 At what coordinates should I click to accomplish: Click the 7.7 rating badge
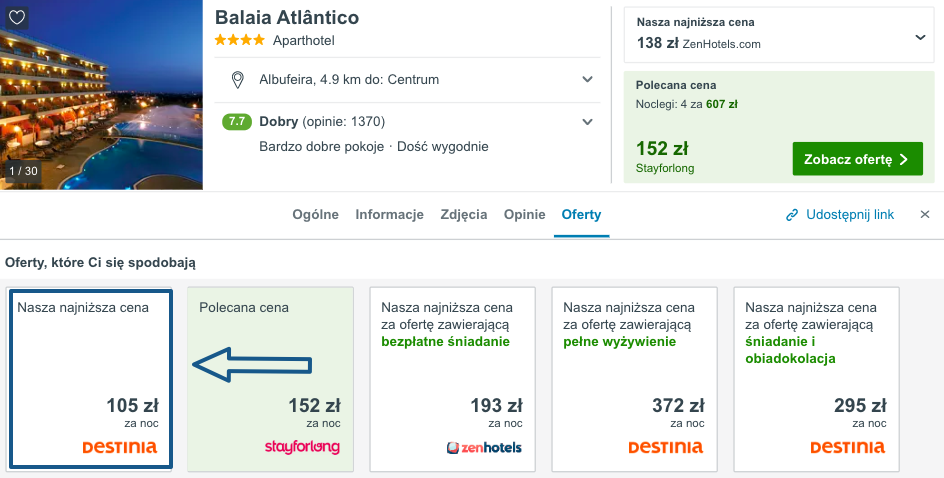point(237,122)
